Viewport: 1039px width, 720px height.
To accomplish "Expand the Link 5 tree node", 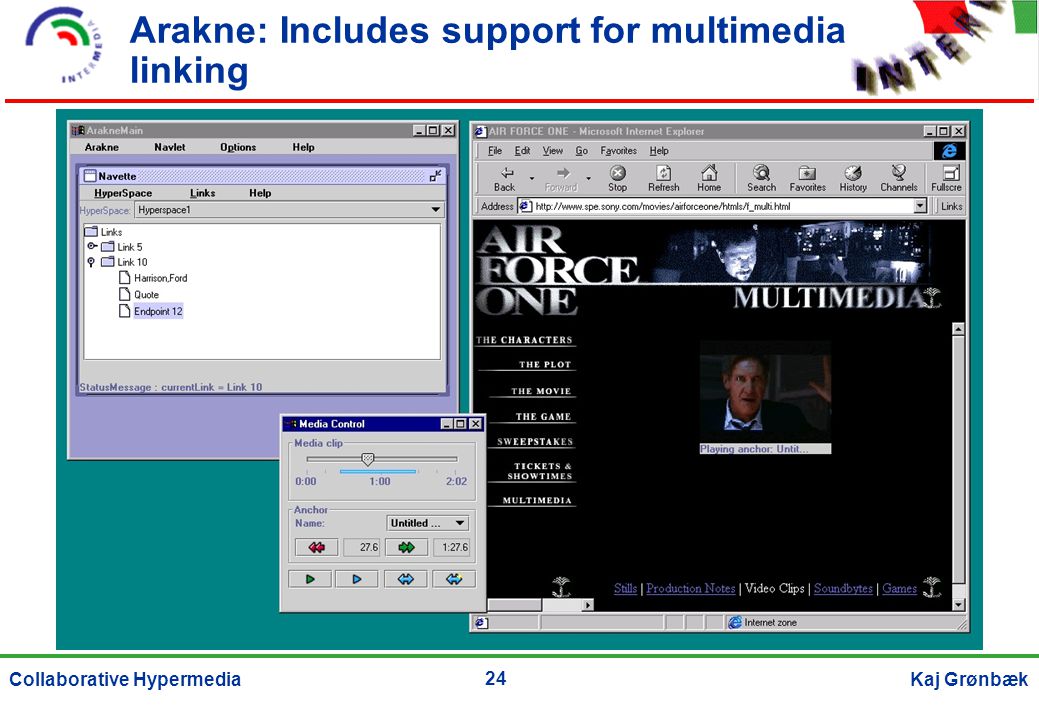I will point(92,246).
